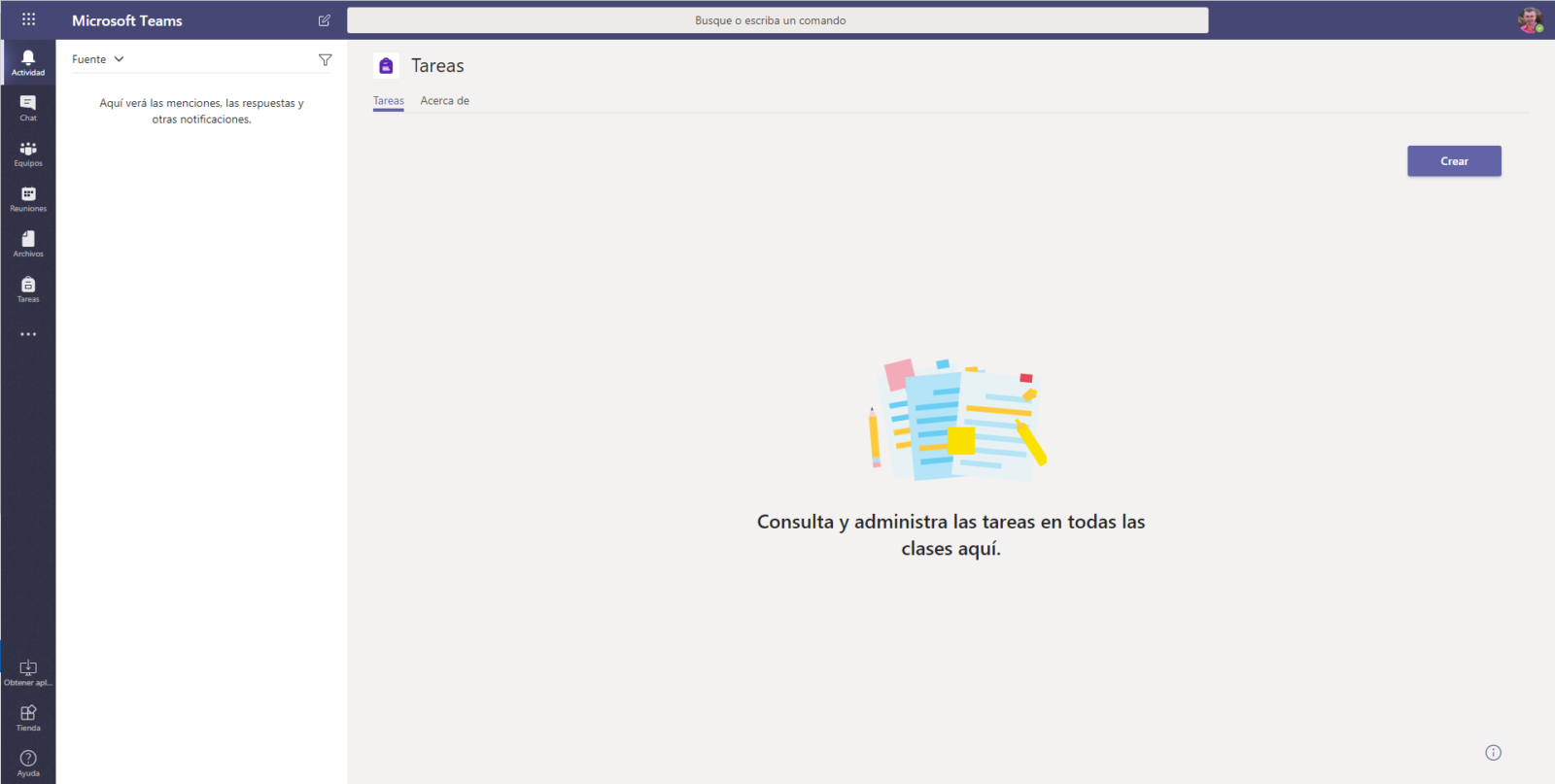1555x784 pixels.
Task: Open the Tienda store icon
Action: (28, 717)
